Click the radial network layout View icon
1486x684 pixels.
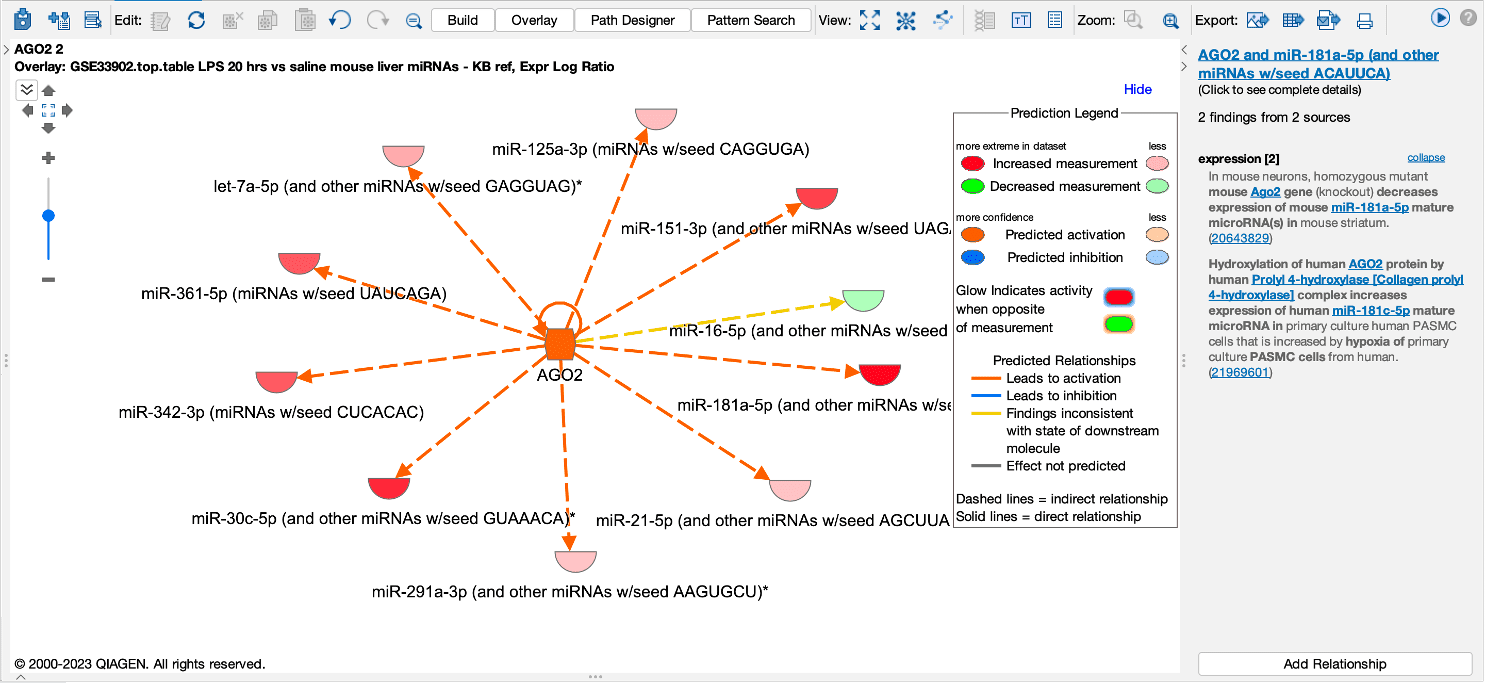(906, 20)
